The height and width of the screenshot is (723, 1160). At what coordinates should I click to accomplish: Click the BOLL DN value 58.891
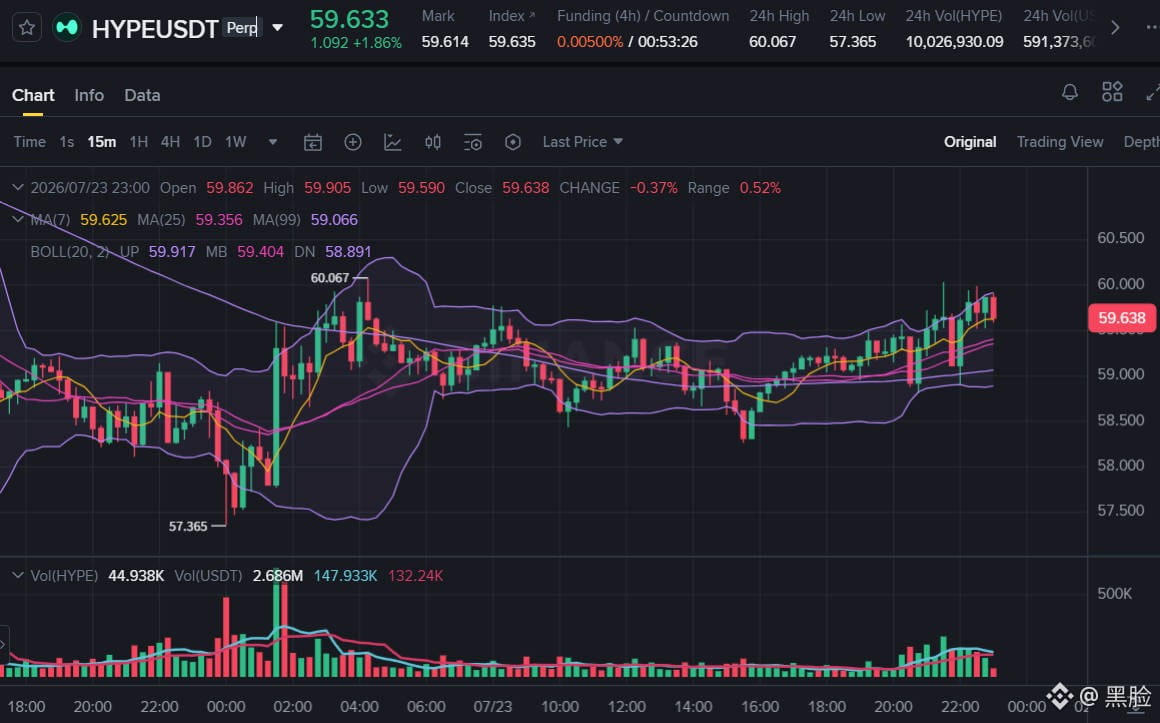click(x=348, y=252)
